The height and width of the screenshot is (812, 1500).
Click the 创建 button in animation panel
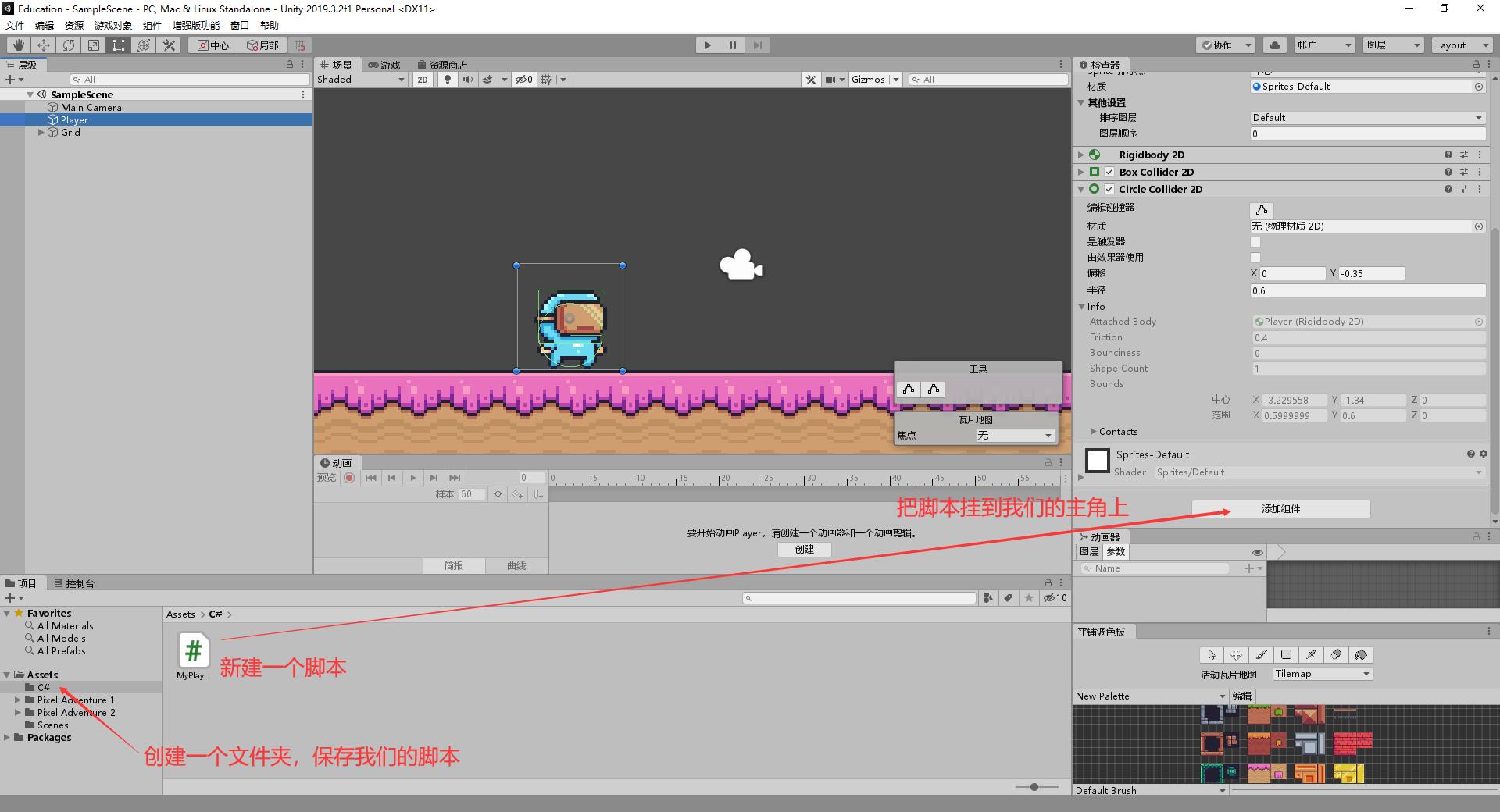click(x=805, y=550)
